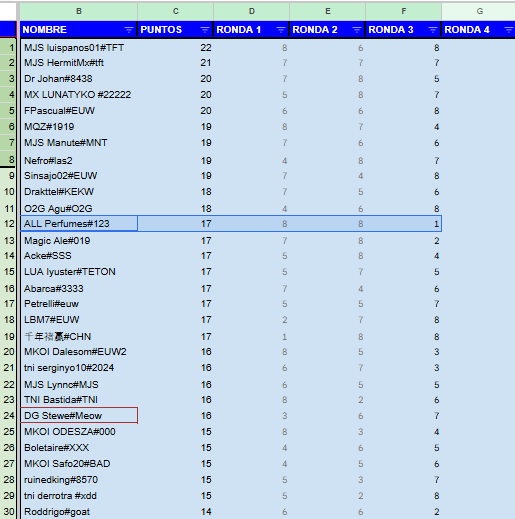Select cell Boletaire#XXX

pyautogui.click(x=79, y=448)
